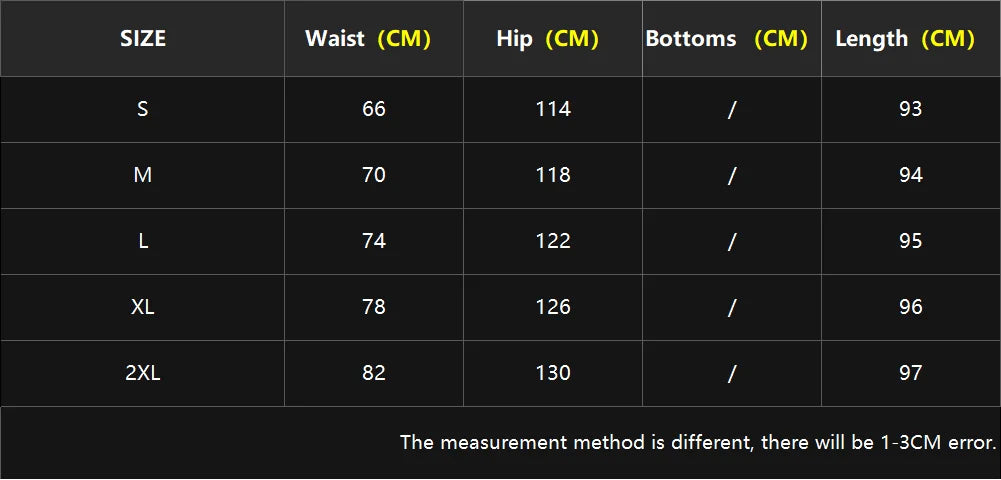Select length value 93 for S

click(x=911, y=109)
